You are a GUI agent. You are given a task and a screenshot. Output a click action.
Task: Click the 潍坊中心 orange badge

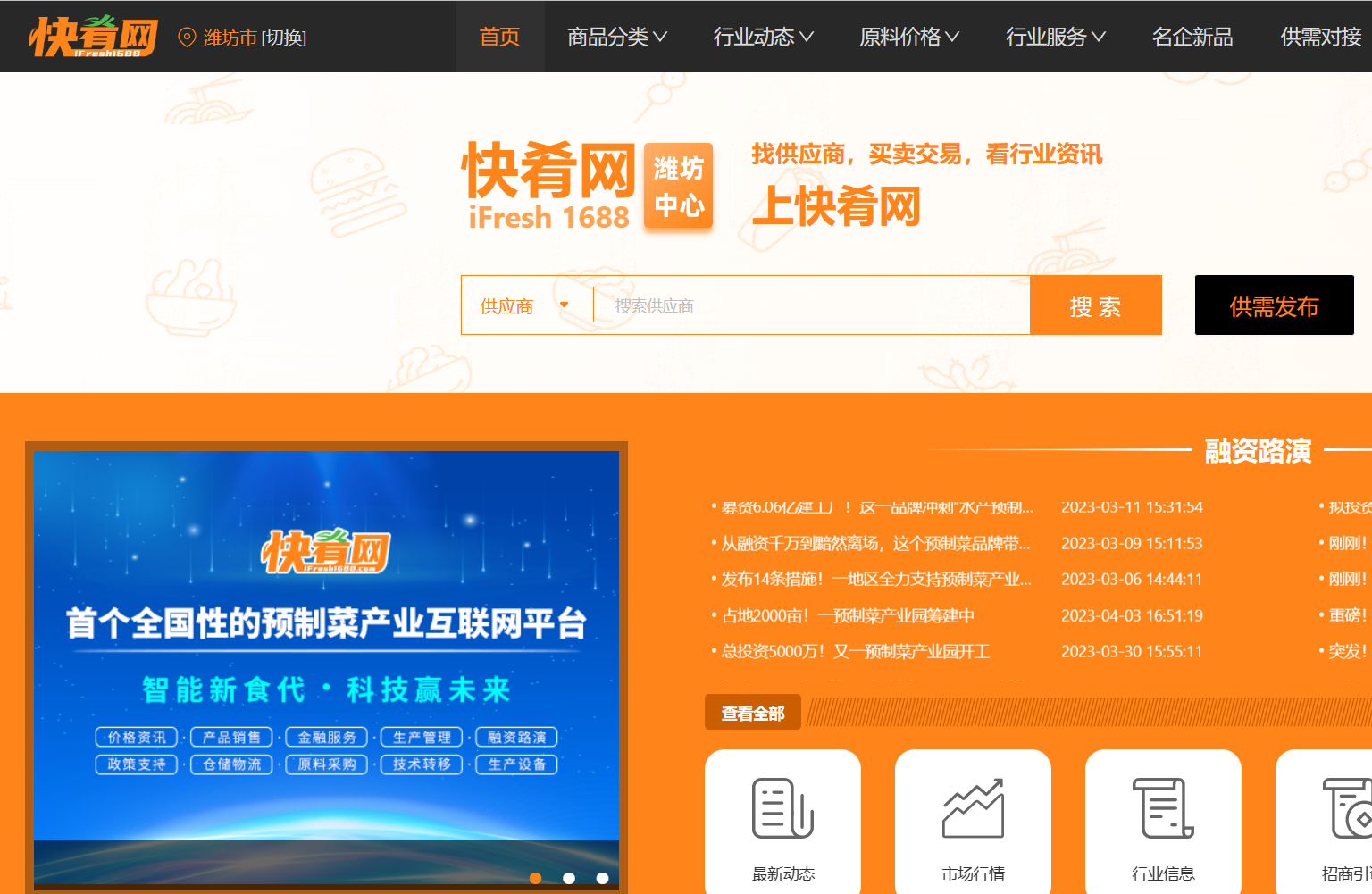pyautogui.click(x=679, y=186)
